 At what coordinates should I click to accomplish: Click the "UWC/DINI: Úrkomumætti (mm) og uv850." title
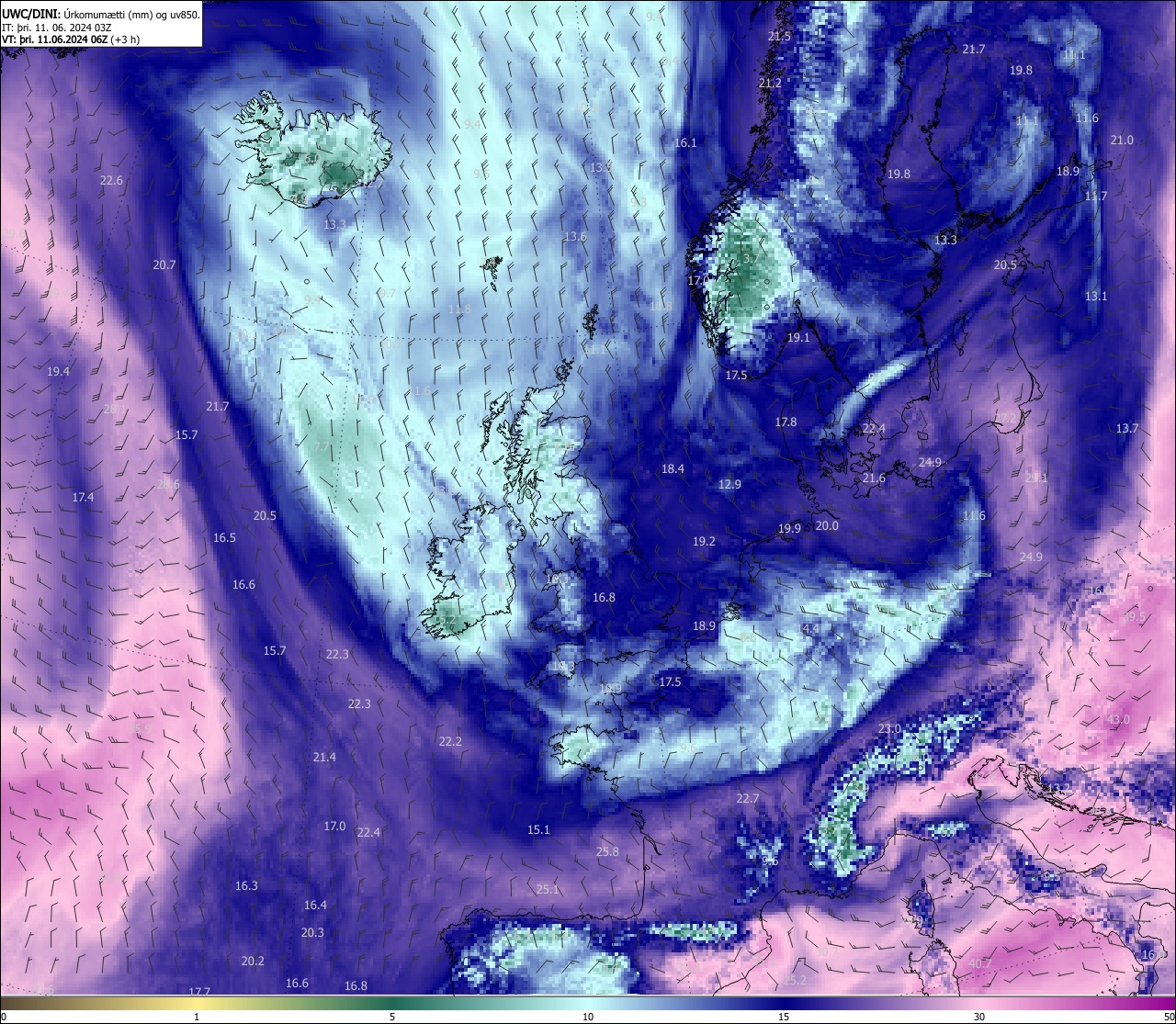101,14
